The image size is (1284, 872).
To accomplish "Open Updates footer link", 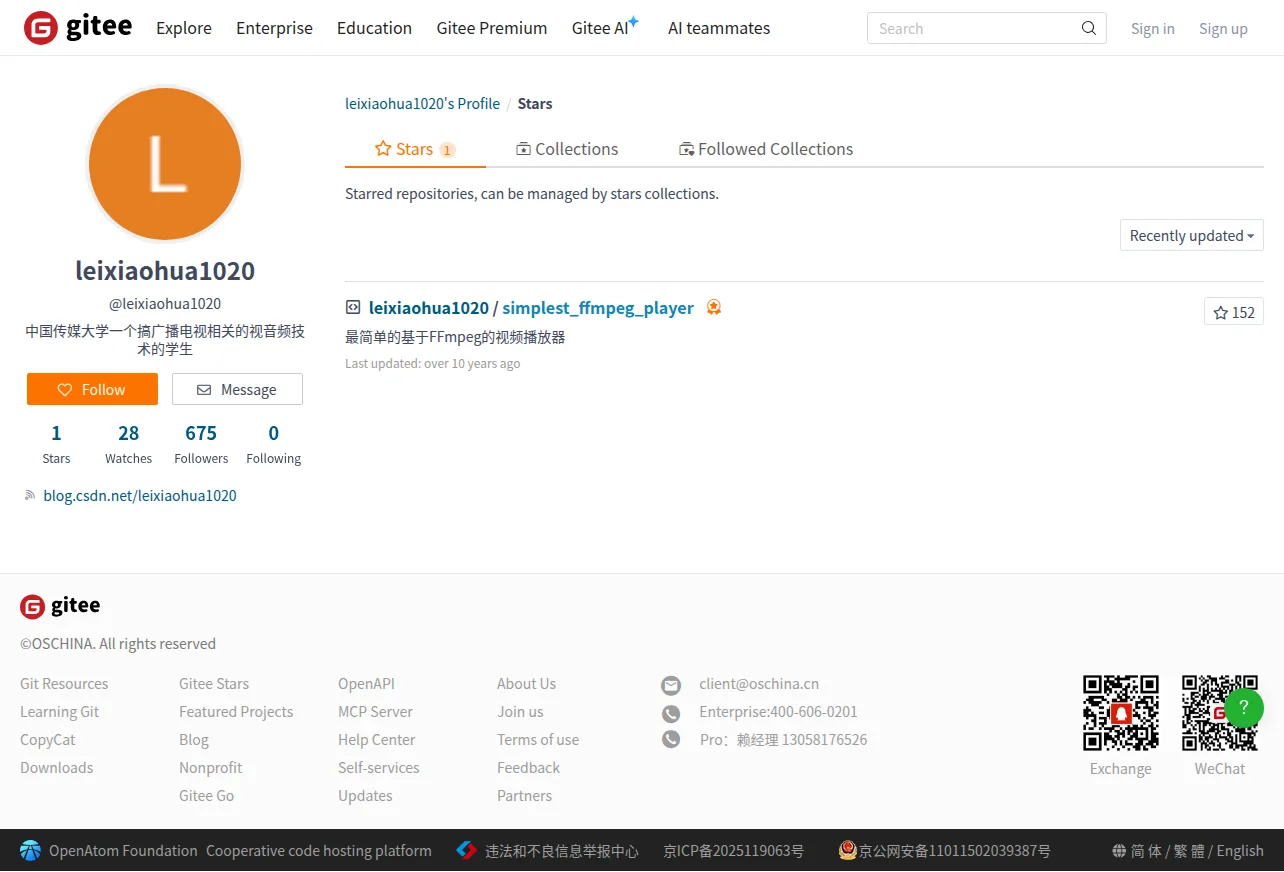I will (x=366, y=796).
